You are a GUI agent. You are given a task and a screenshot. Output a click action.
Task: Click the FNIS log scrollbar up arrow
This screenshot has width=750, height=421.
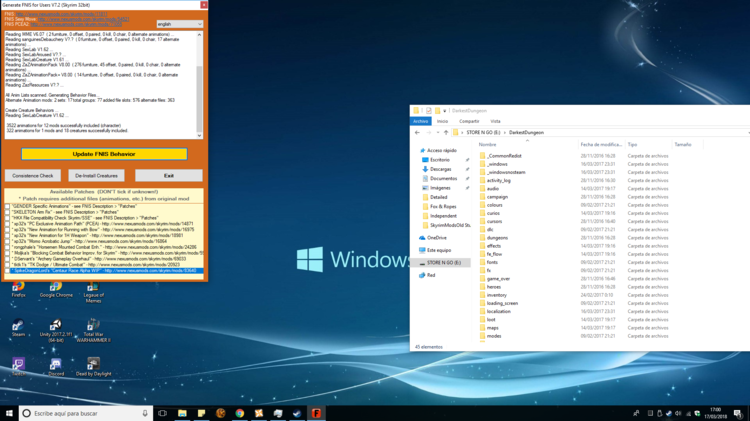[199, 35]
